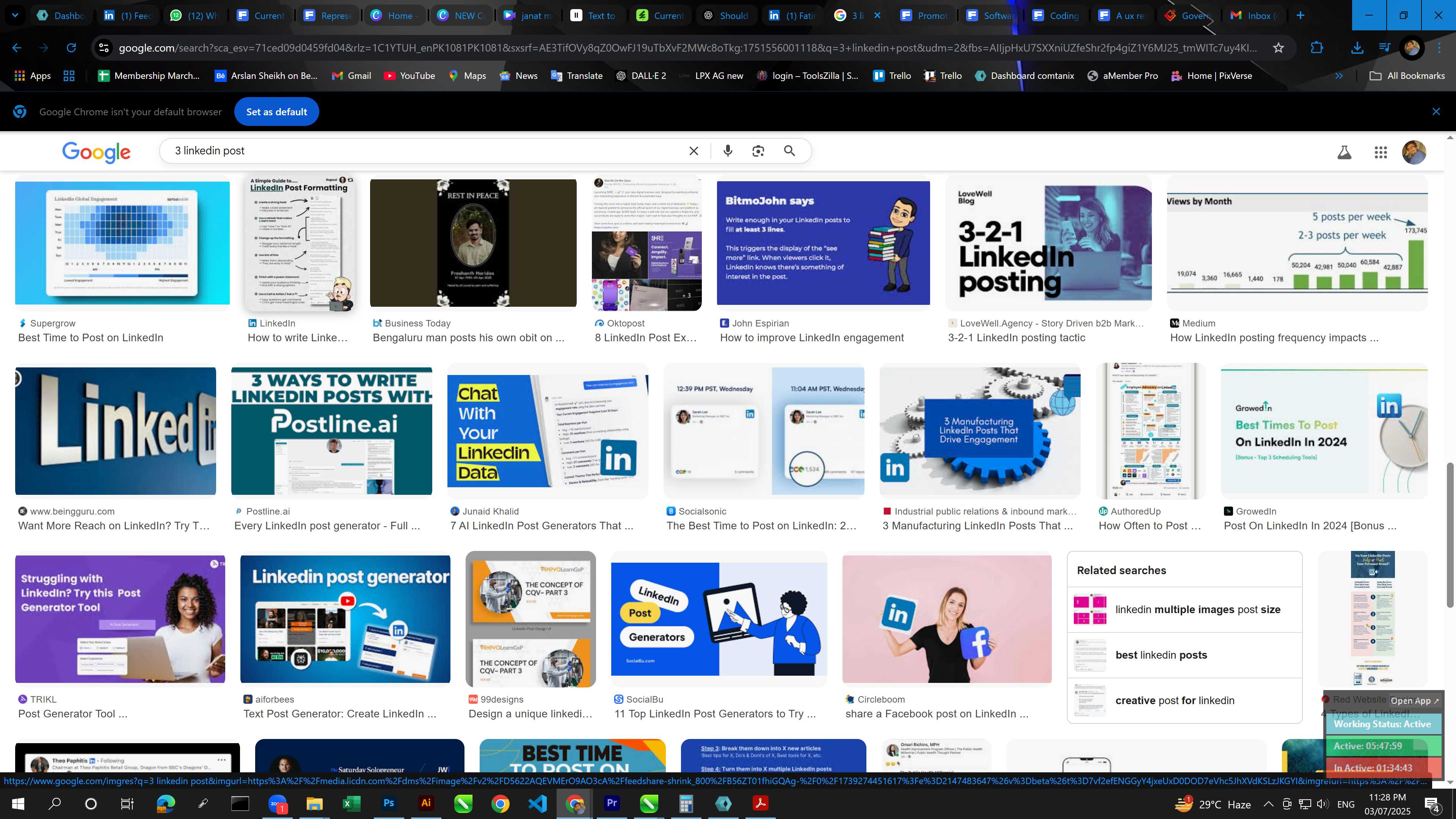The height and width of the screenshot is (819, 1456).
Task: Select related search best linkedin posts
Action: click(x=1184, y=655)
